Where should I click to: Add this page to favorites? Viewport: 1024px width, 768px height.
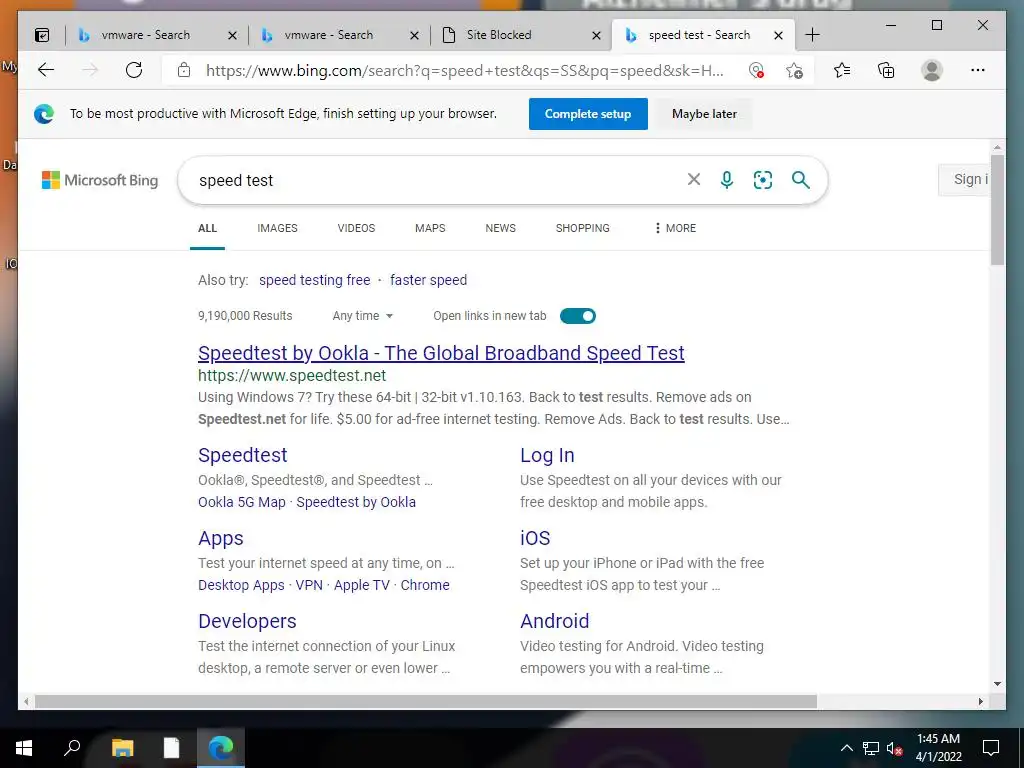pyautogui.click(x=794, y=71)
